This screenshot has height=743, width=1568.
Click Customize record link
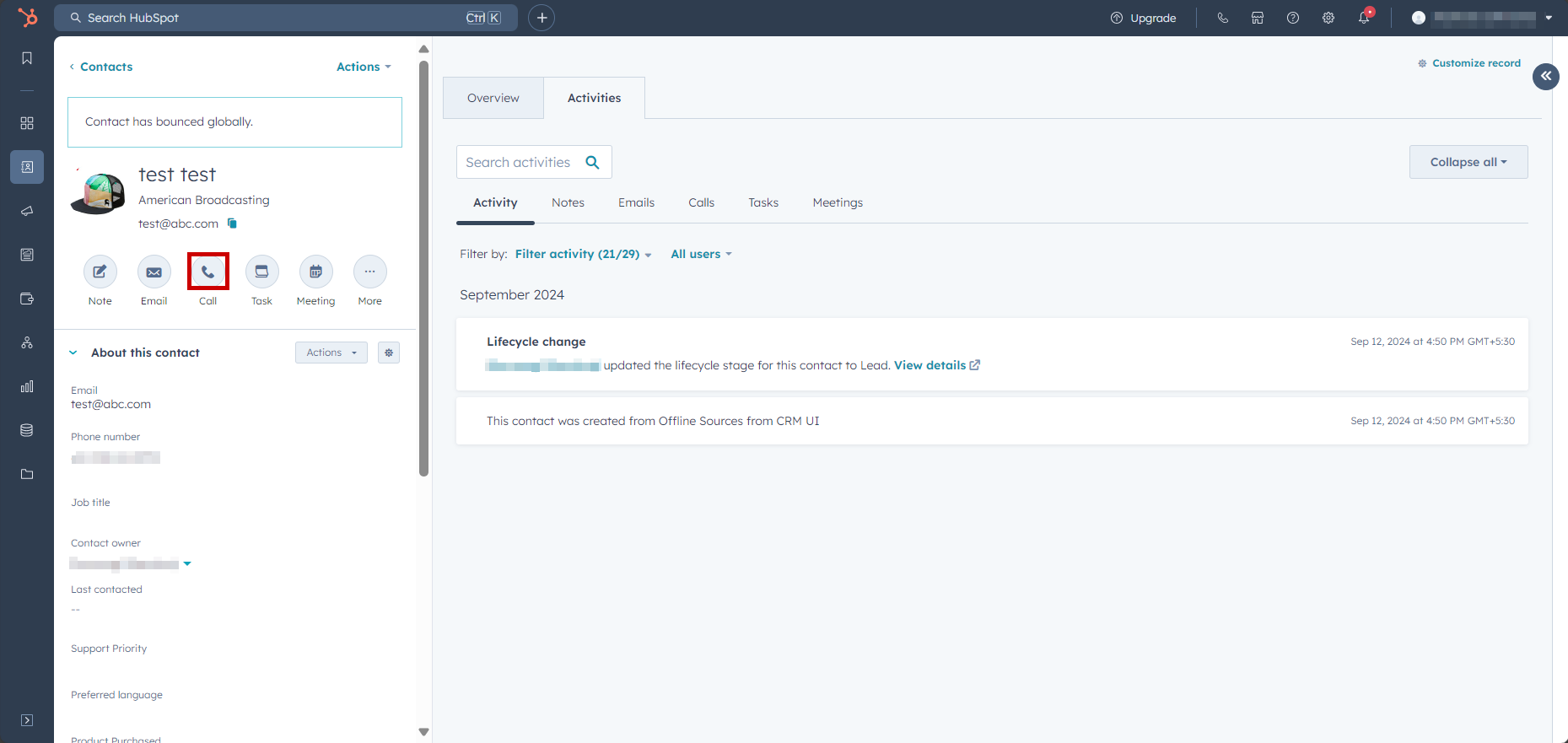point(1469,63)
